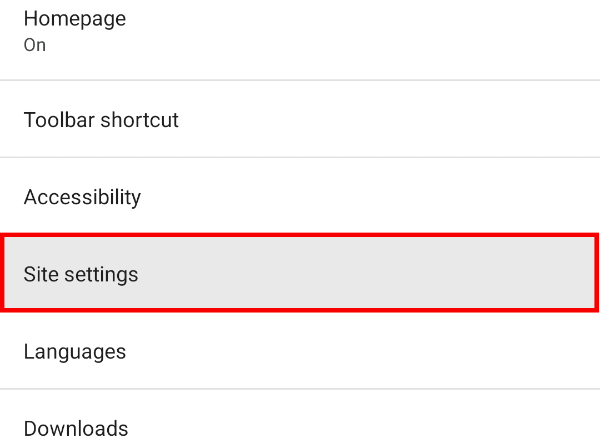Open the Homepage setting
The height and width of the screenshot is (444, 600).
[300, 32]
